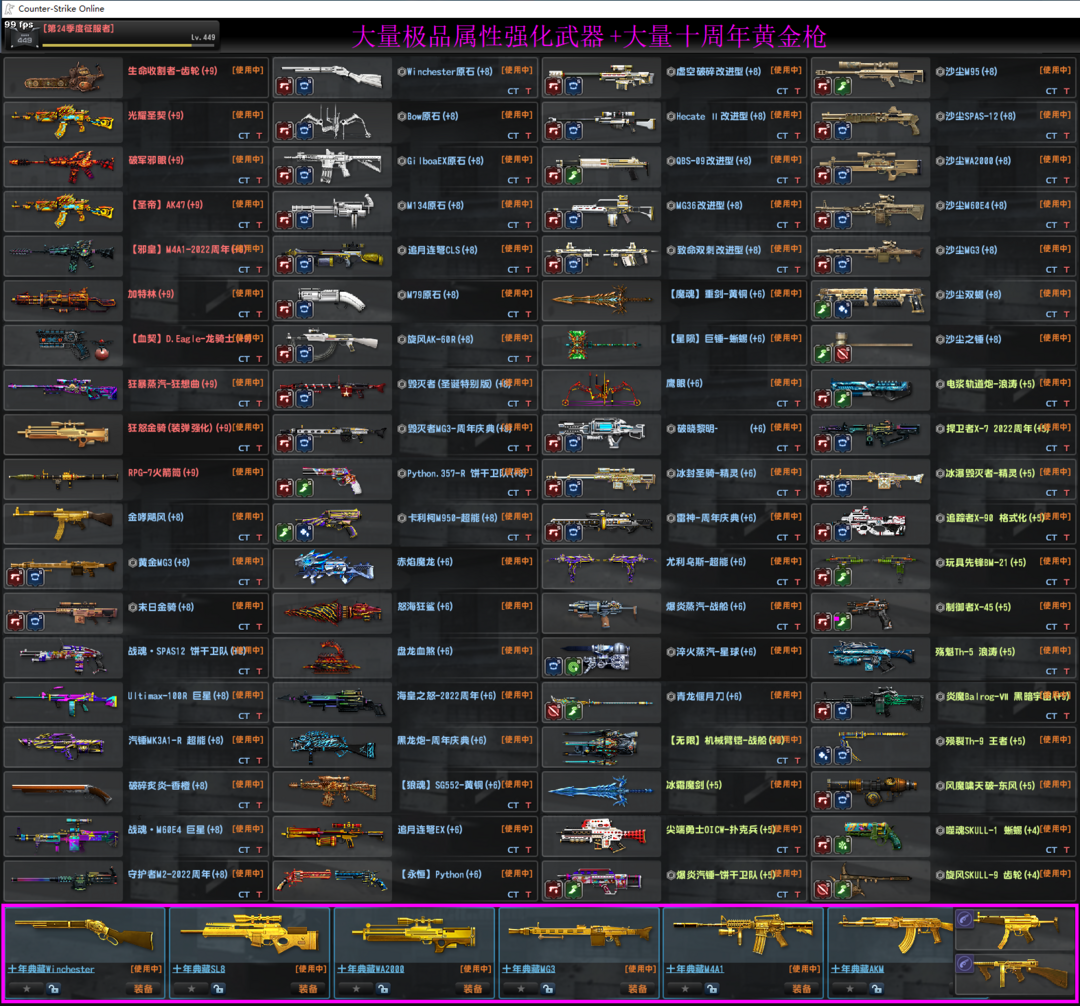1080x1006 pixels.
Task: Click 使用中 status on 生命收割者-齿轮
Action: coord(248,71)
